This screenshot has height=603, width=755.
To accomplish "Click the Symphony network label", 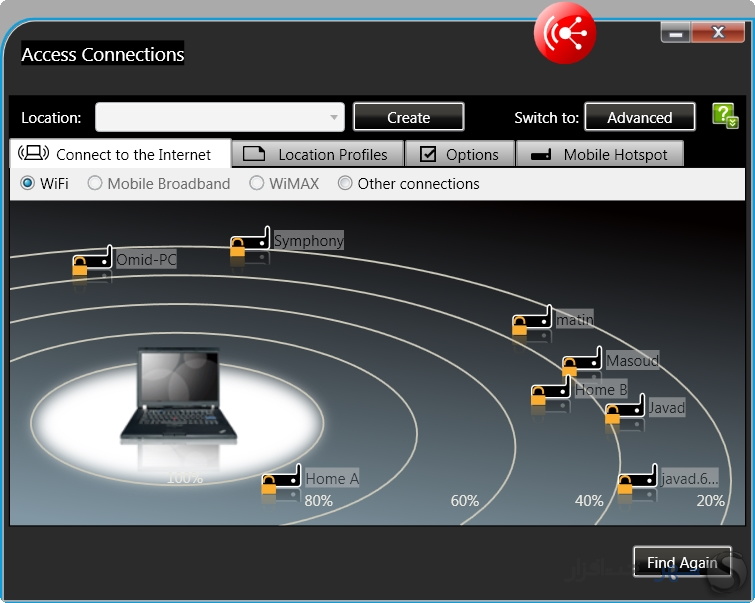I will click(x=309, y=240).
